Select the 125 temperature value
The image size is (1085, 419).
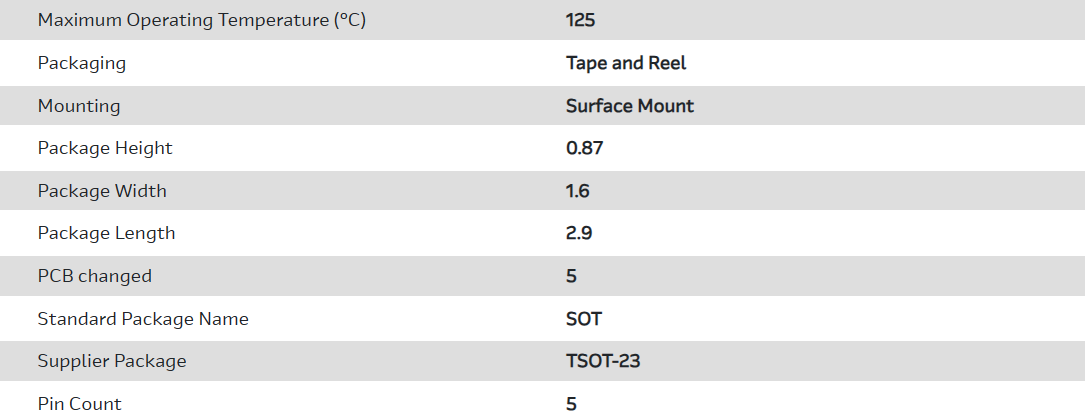(581, 20)
